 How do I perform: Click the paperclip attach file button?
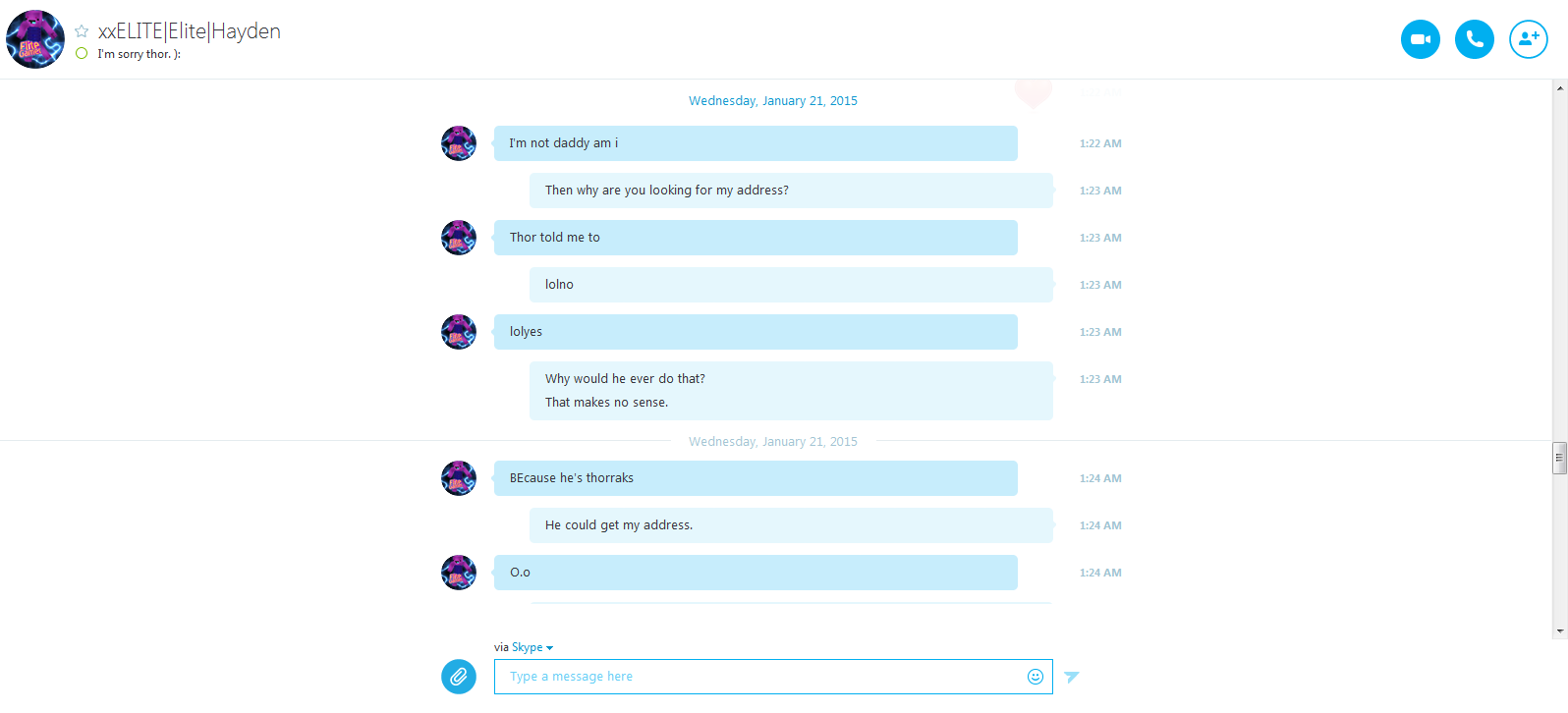458,677
